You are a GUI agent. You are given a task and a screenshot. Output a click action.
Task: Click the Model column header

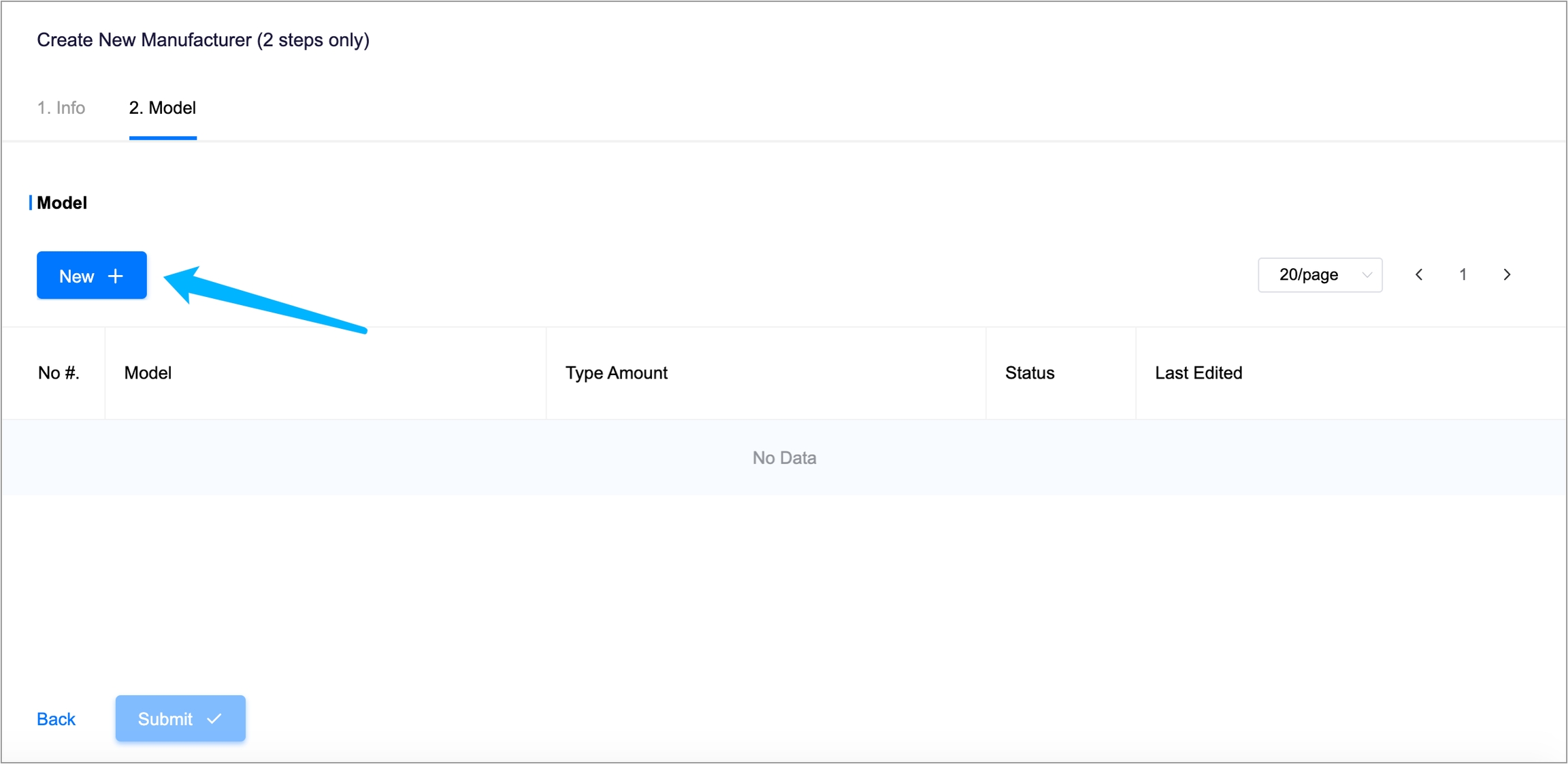148,373
